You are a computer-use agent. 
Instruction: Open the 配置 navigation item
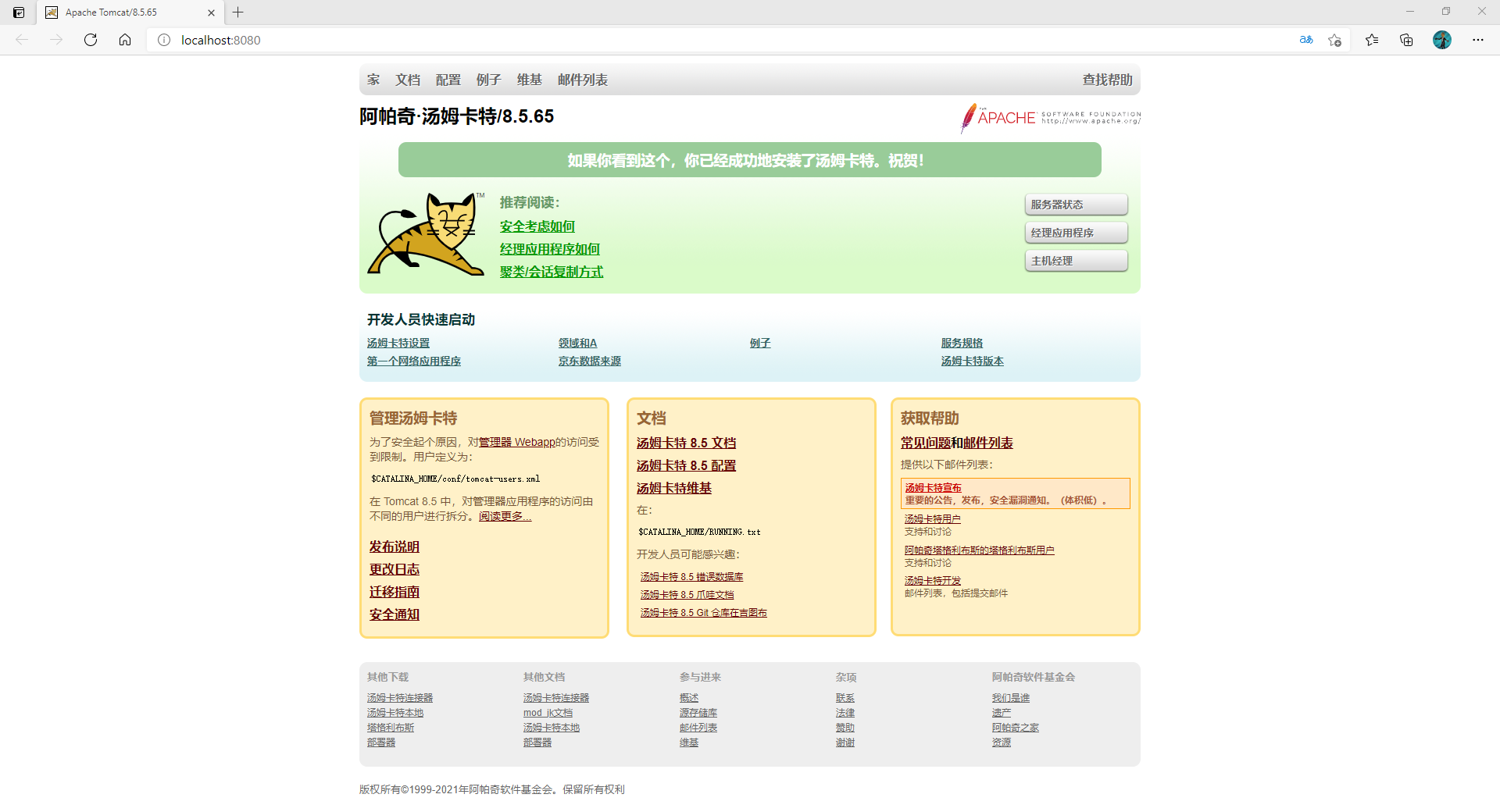point(448,80)
